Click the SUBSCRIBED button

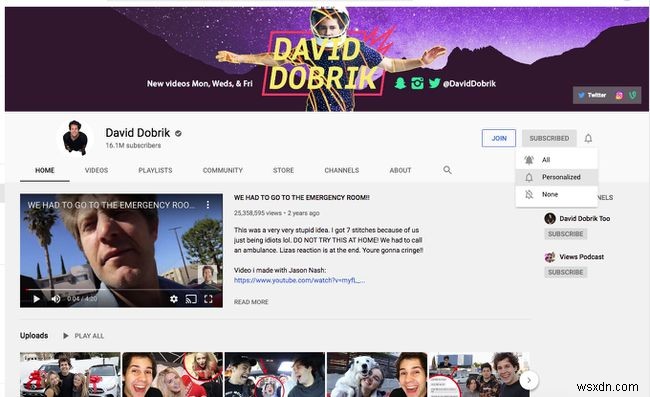(549, 138)
